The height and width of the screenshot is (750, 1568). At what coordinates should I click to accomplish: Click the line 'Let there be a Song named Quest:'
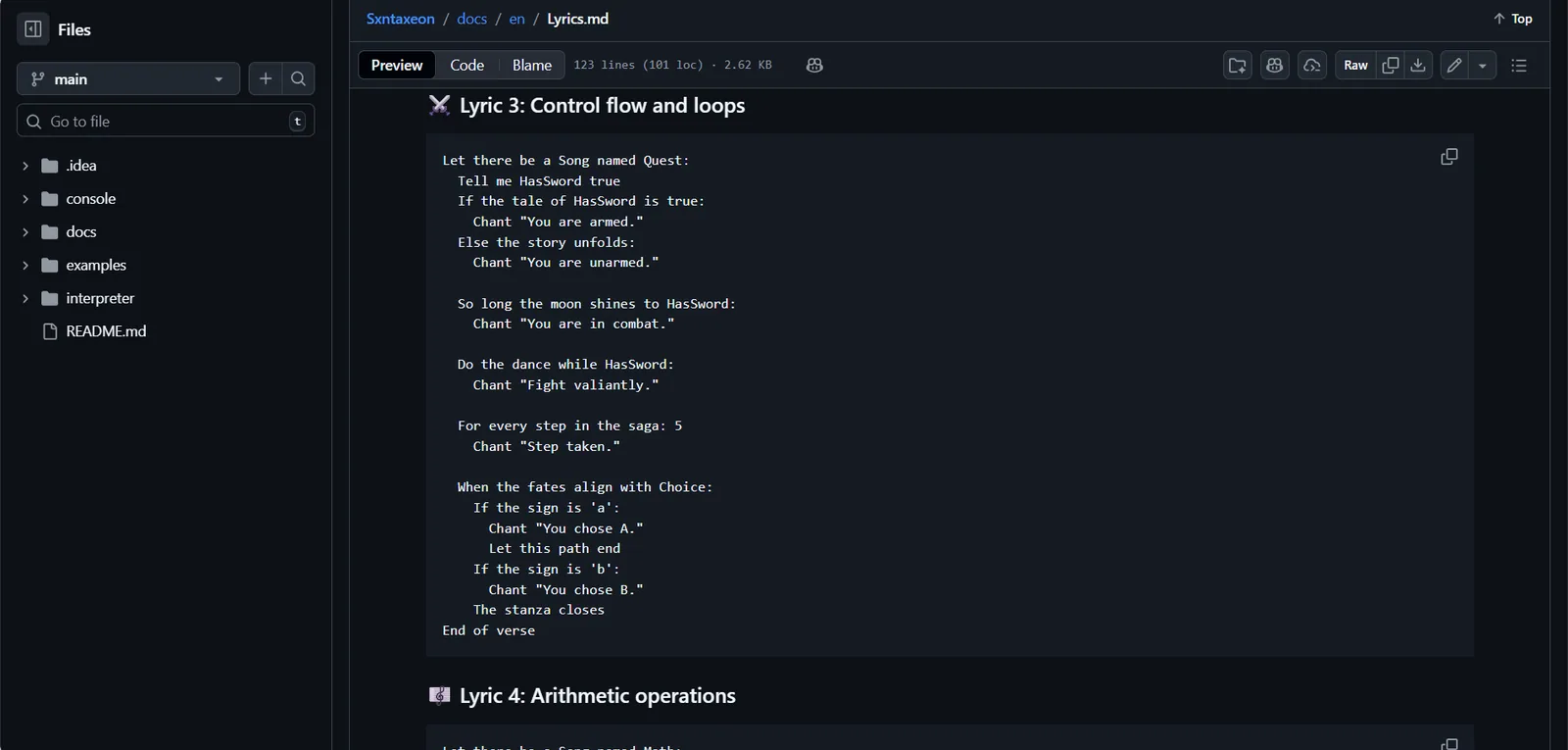pyautogui.click(x=565, y=161)
